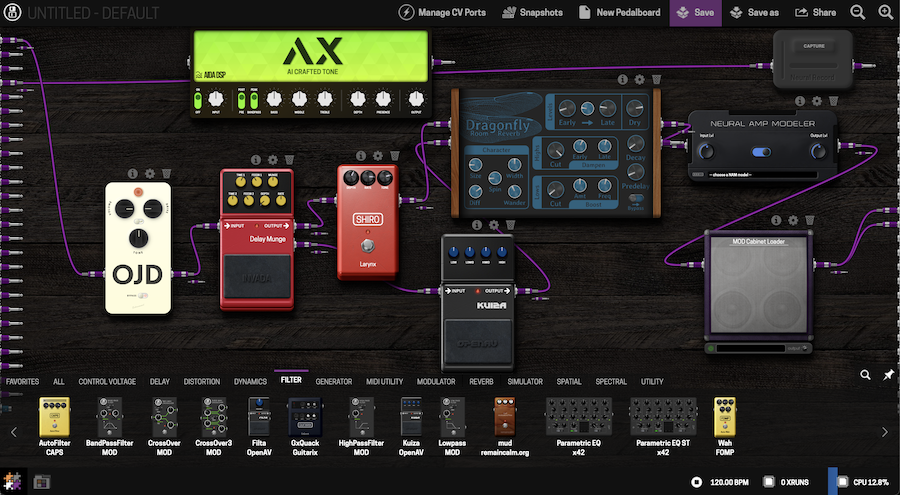Switch to the FAVORITES plugin category

click(x=22, y=381)
